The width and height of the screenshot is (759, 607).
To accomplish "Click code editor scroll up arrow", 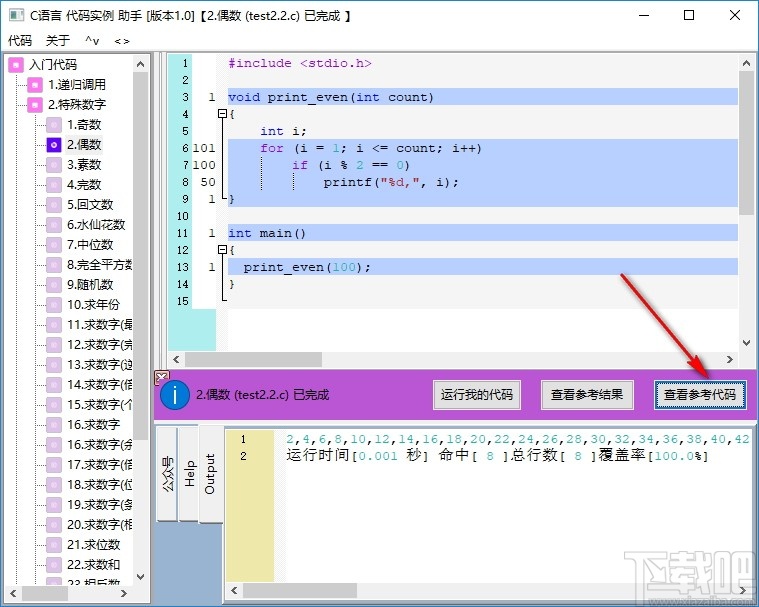I will coord(746,63).
